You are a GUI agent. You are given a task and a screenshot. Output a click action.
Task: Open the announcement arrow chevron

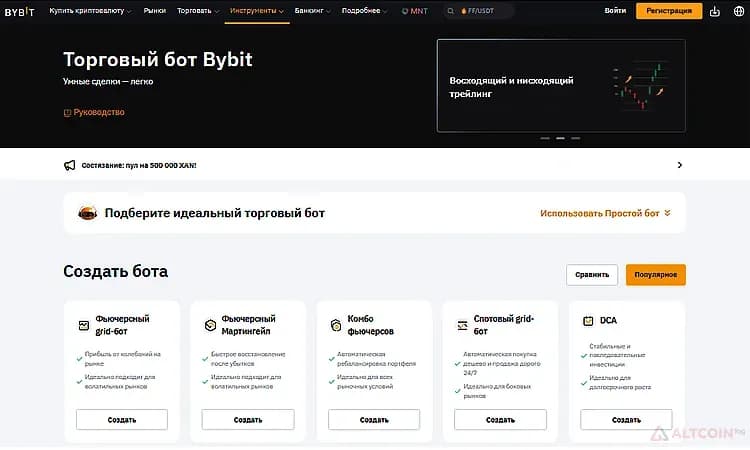coord(680,165)
